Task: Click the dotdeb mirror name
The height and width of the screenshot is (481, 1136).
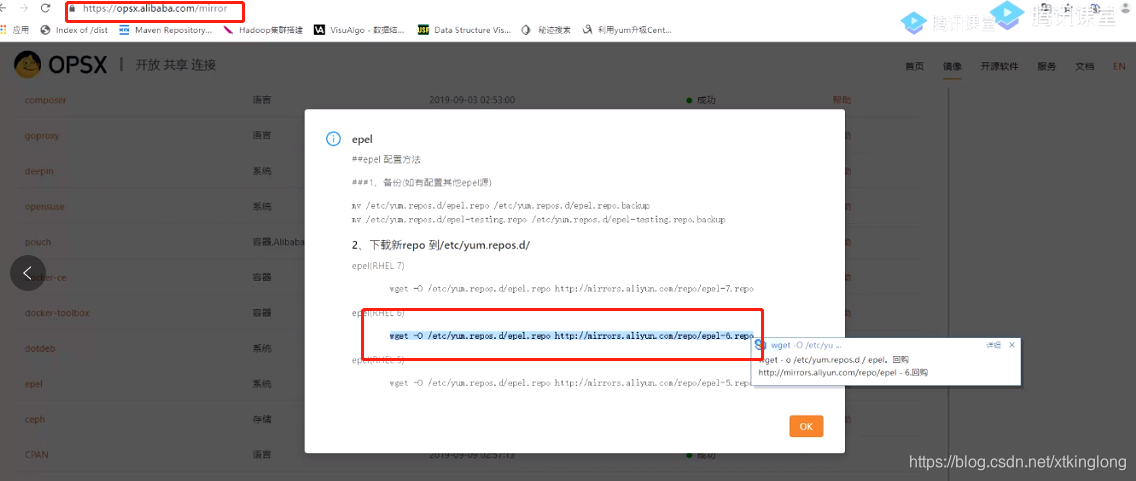Action: [x=40, y=348]
